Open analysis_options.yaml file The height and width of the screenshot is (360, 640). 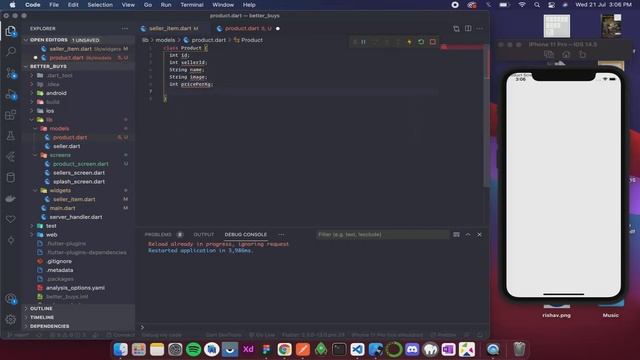[x=75, y=288]
